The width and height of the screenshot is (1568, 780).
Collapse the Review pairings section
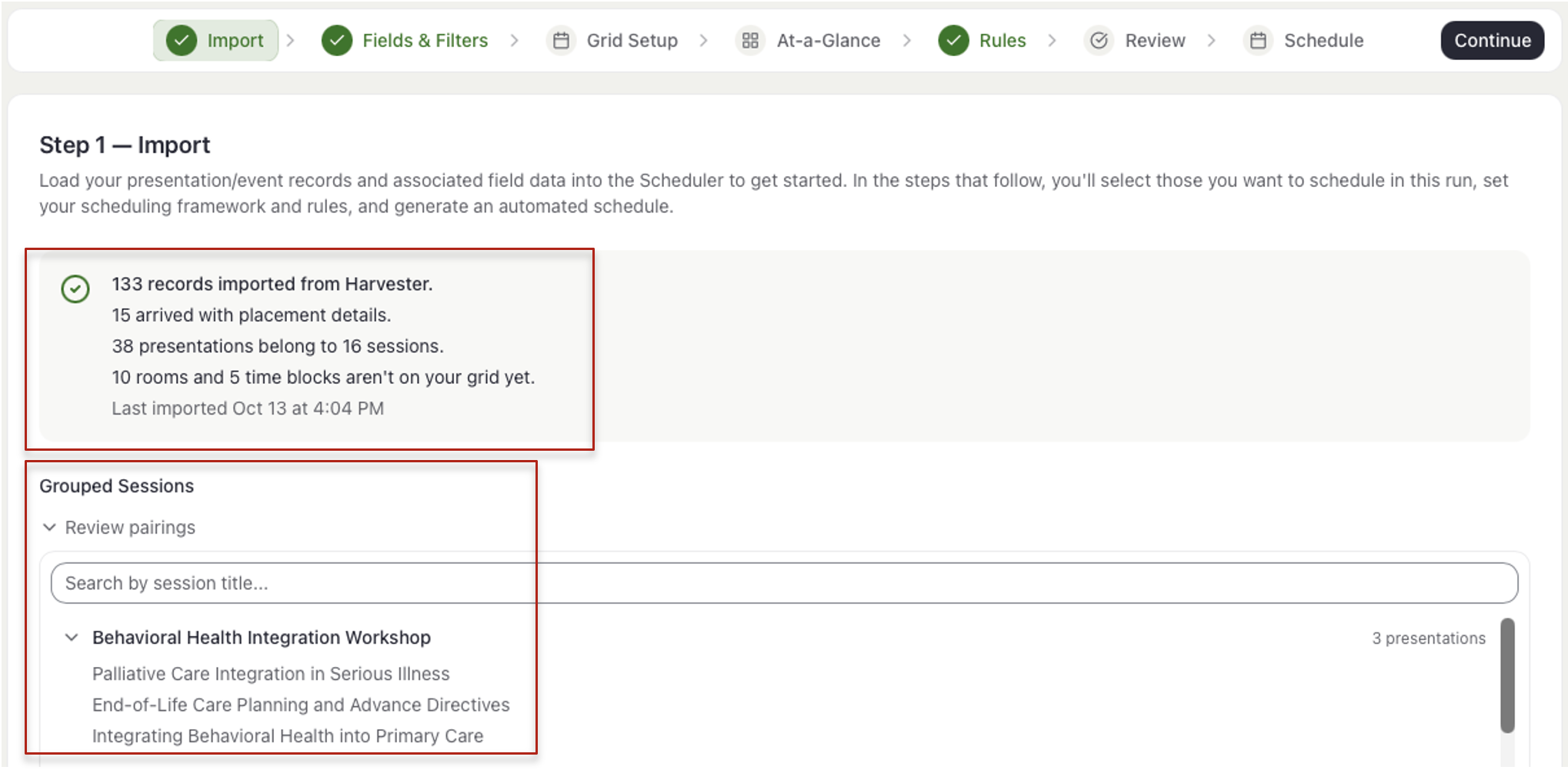[49, 527]
